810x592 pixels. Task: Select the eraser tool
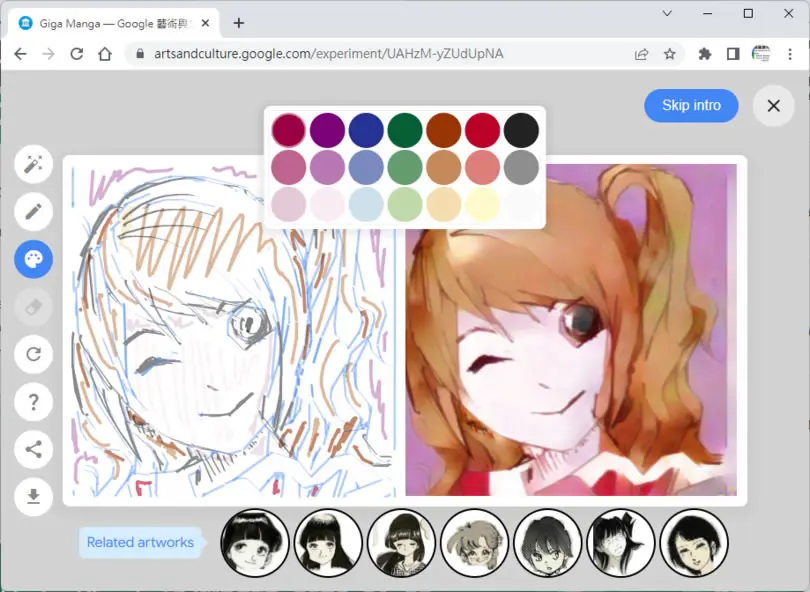(34, 307)
